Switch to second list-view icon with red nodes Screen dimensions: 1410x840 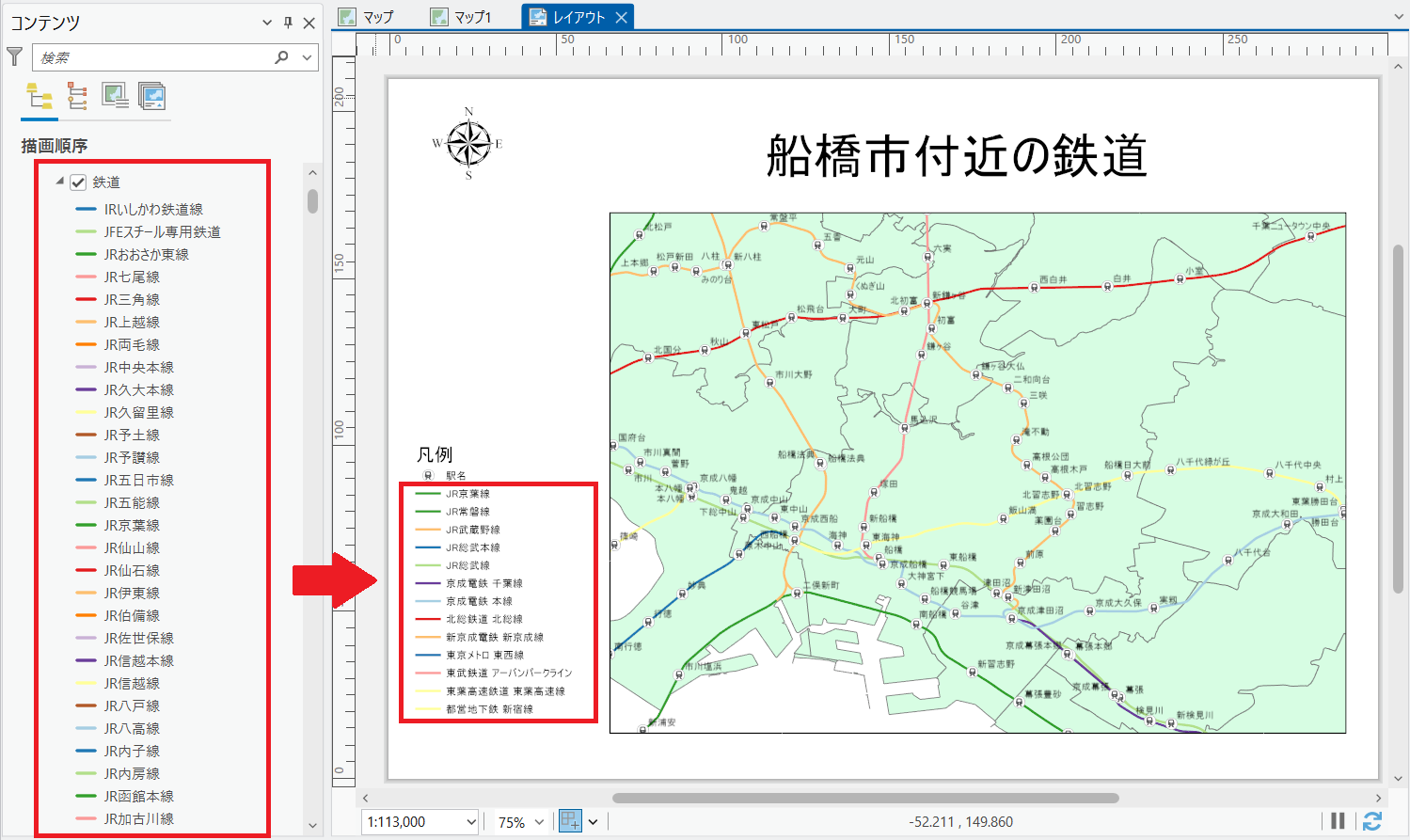tap(77, 96)
